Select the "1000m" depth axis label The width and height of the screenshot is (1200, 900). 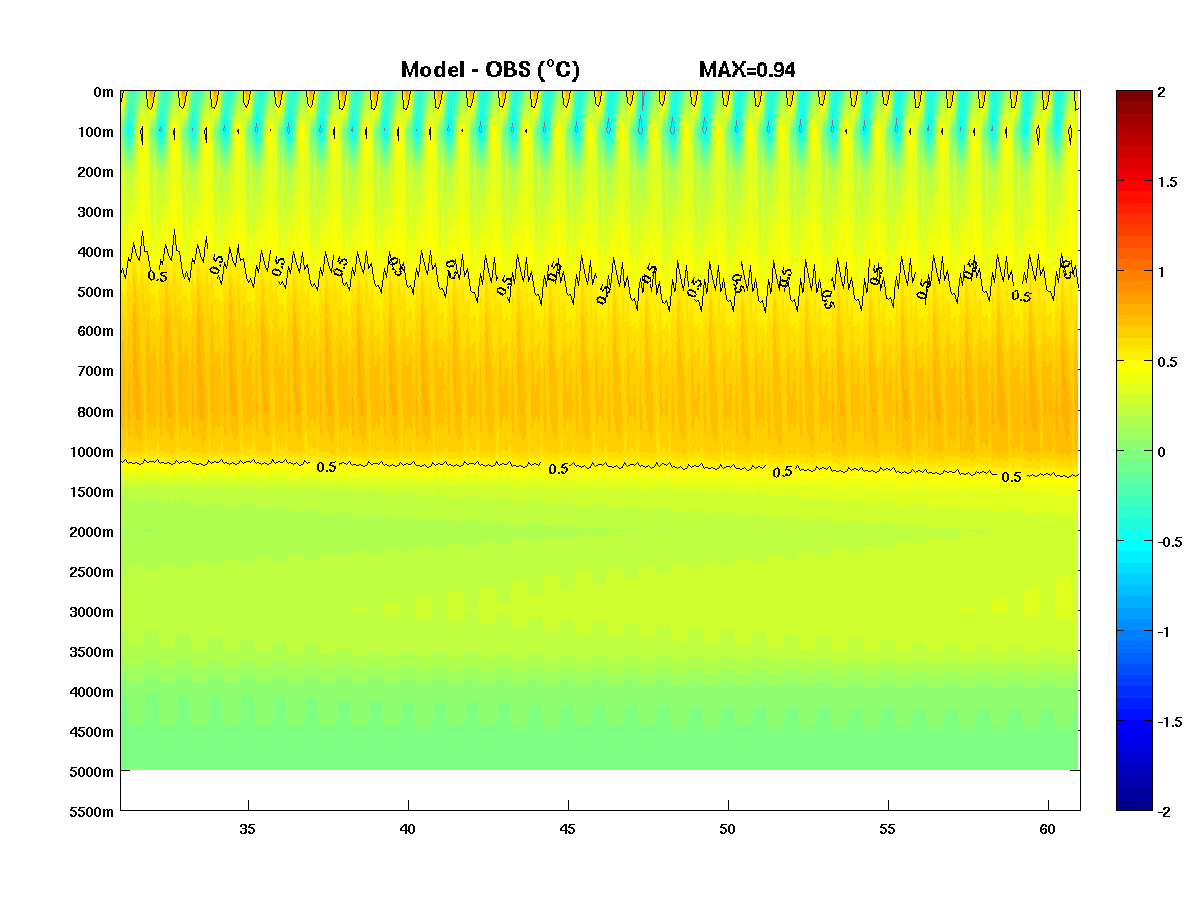point(93,452)
